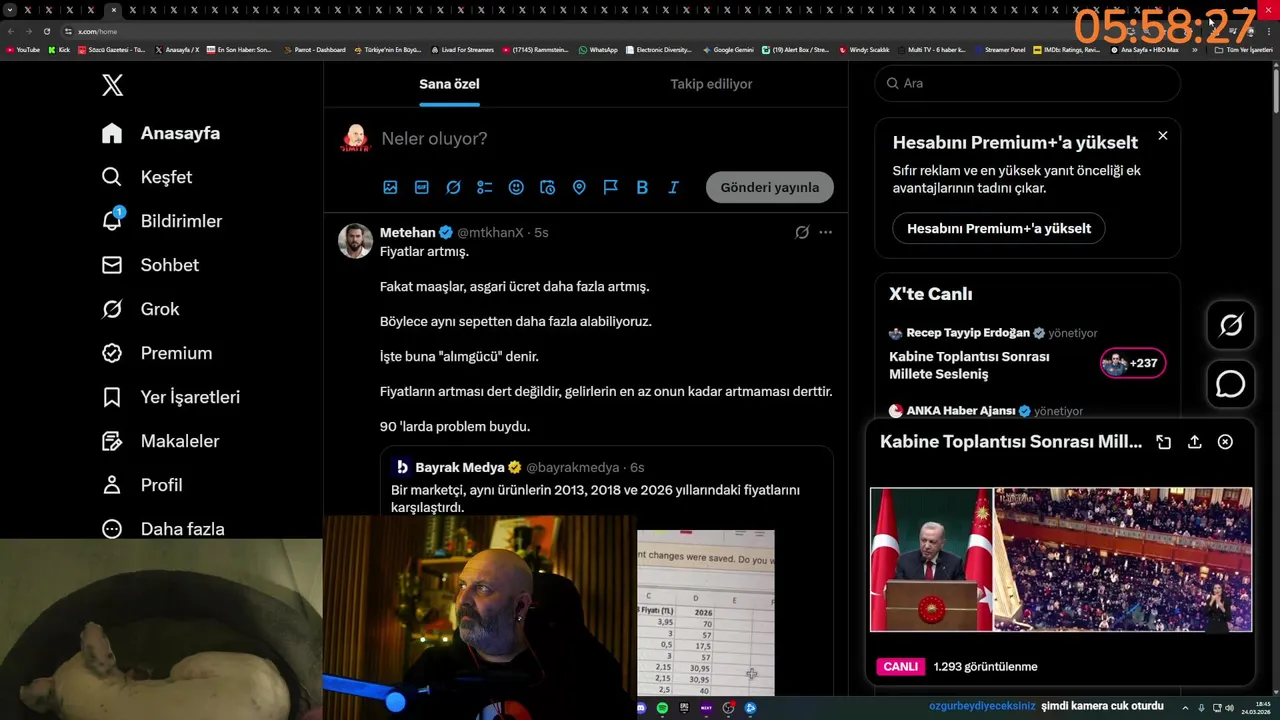Open Premium from the sidebar
The width and height of the screenshot is (1280, 720).
click(x=157, y=353)
